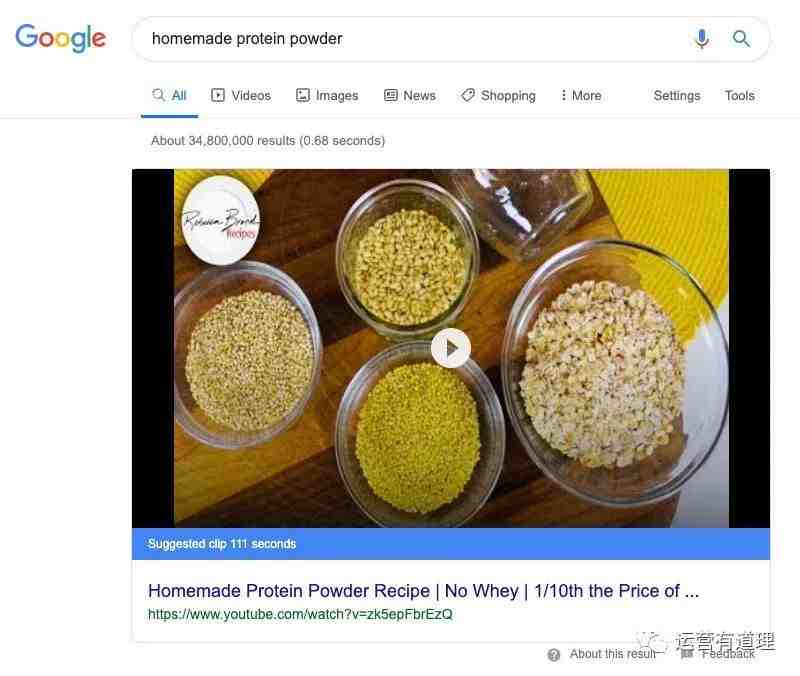Select the Videos search tab
The height and width of the screenshot is (676, 800).
click(241, 95)
